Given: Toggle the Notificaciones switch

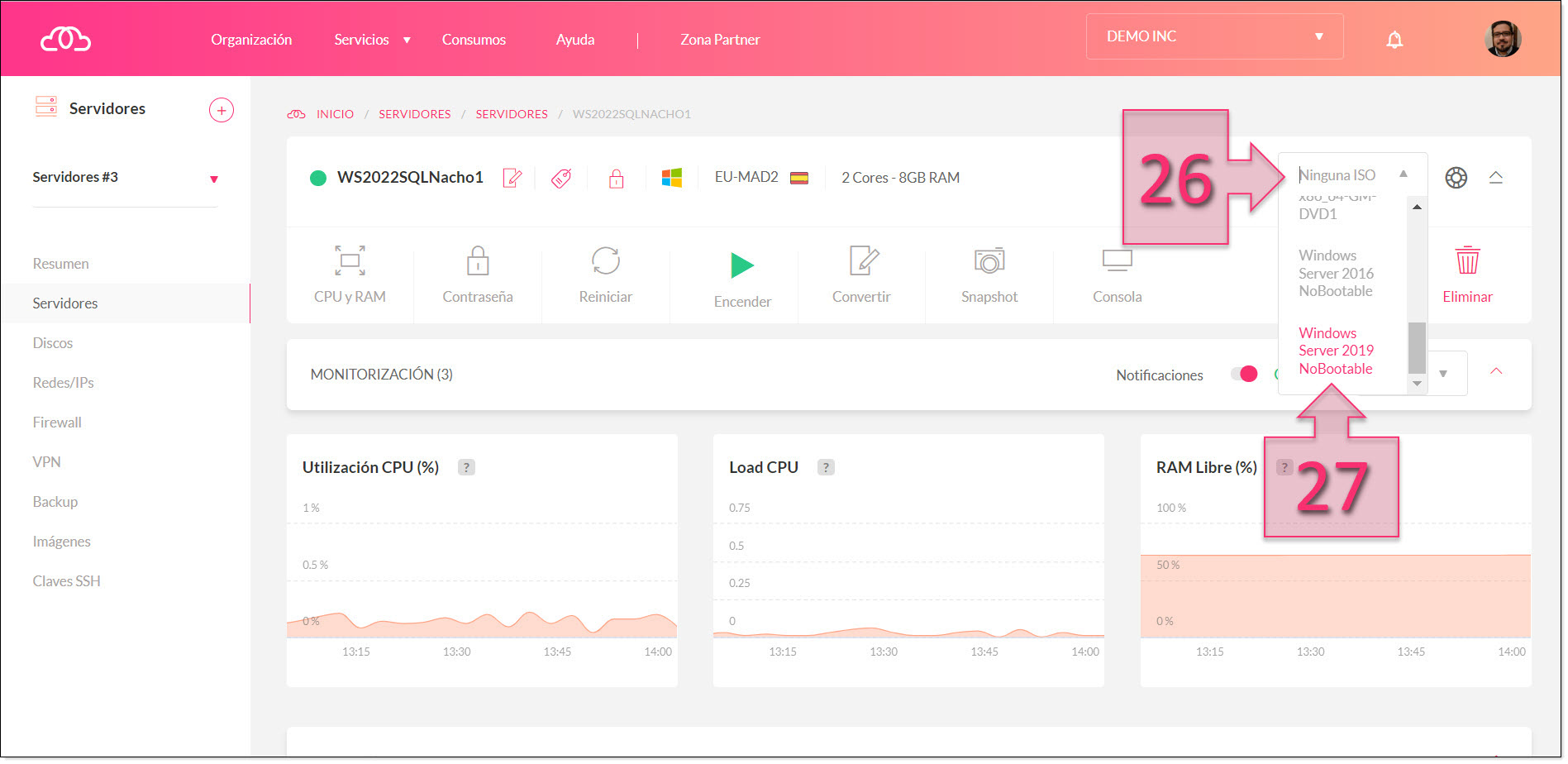Looking at the screenshot, I should pos(1244,375).
